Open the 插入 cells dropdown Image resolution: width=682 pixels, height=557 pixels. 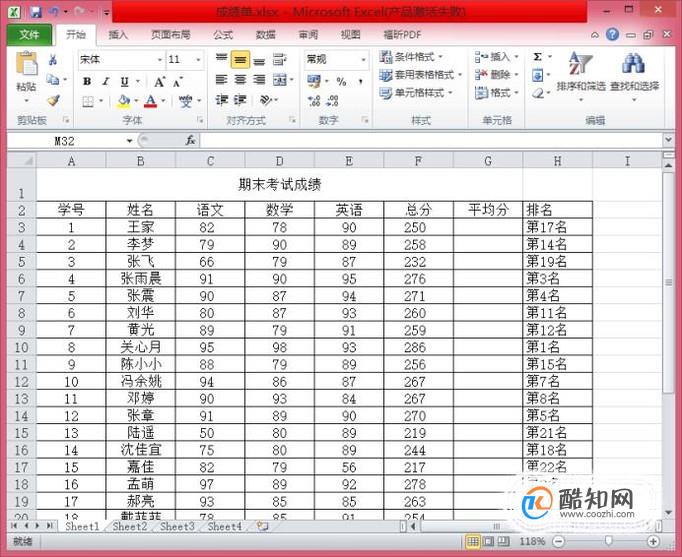pyautogui.click(x=497, y=57)
